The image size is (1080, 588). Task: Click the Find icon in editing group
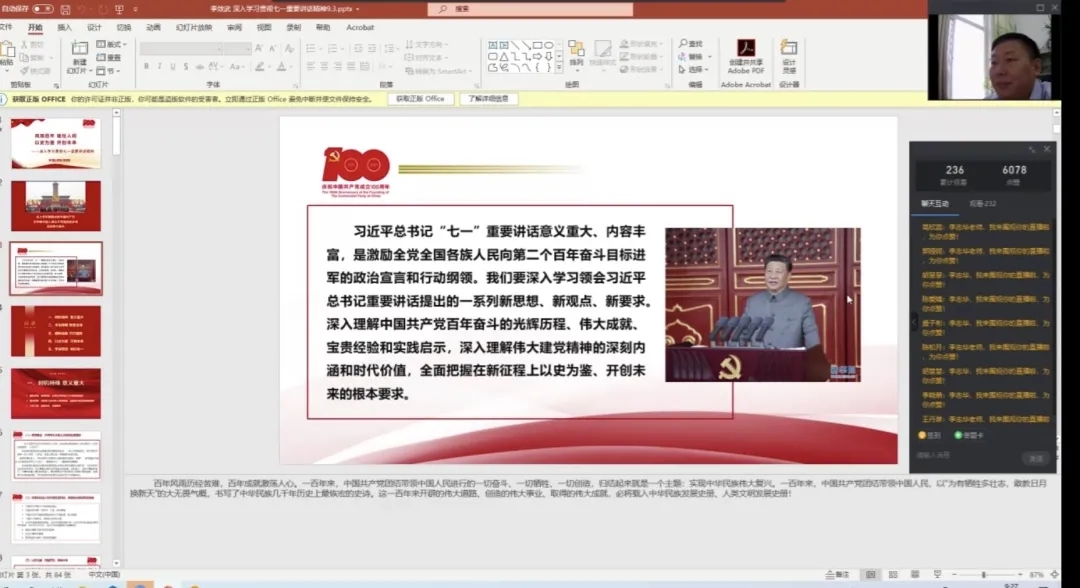coord(692,44)
